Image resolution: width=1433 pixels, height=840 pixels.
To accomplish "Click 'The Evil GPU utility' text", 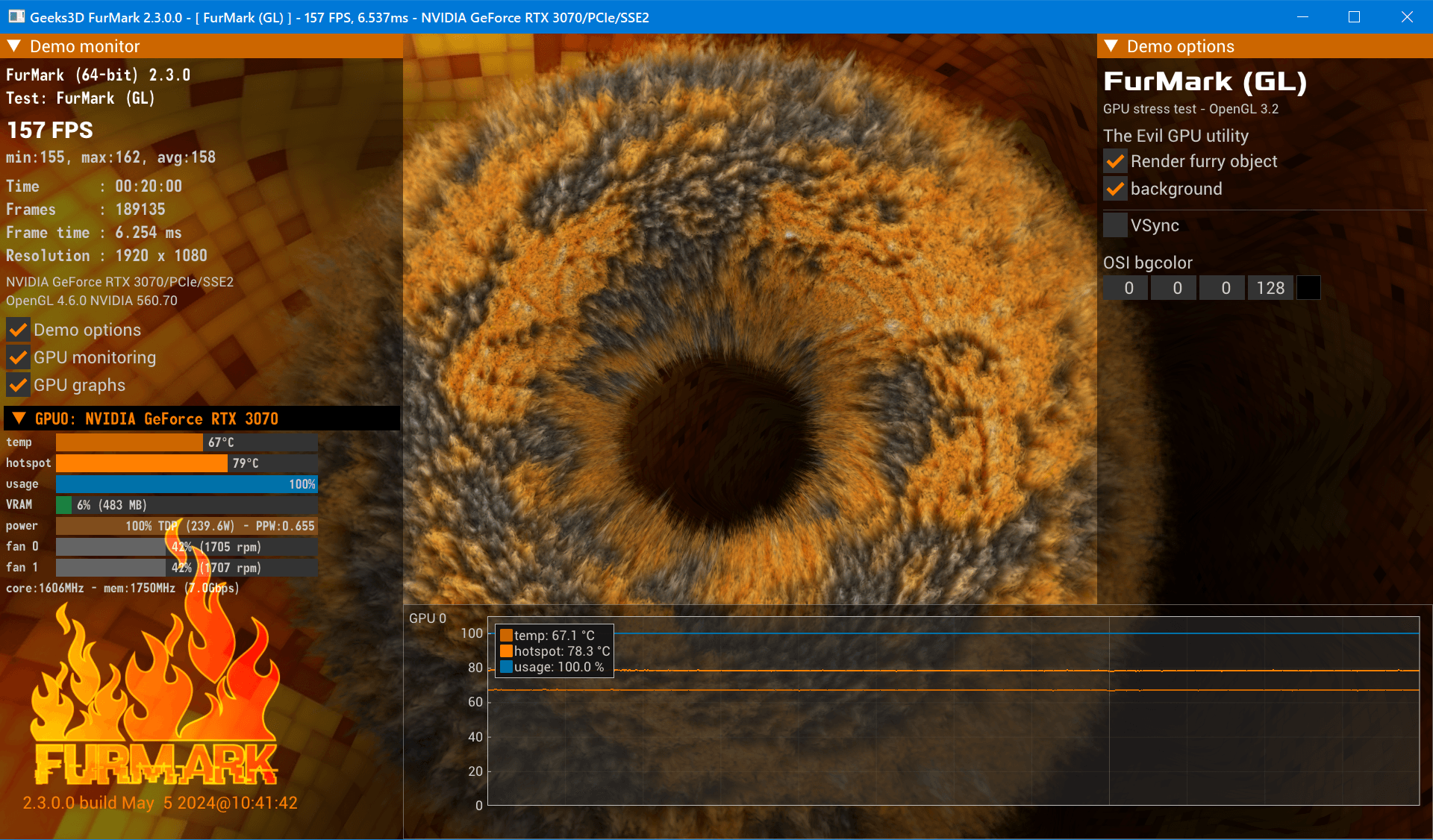I will (1176, 136).
